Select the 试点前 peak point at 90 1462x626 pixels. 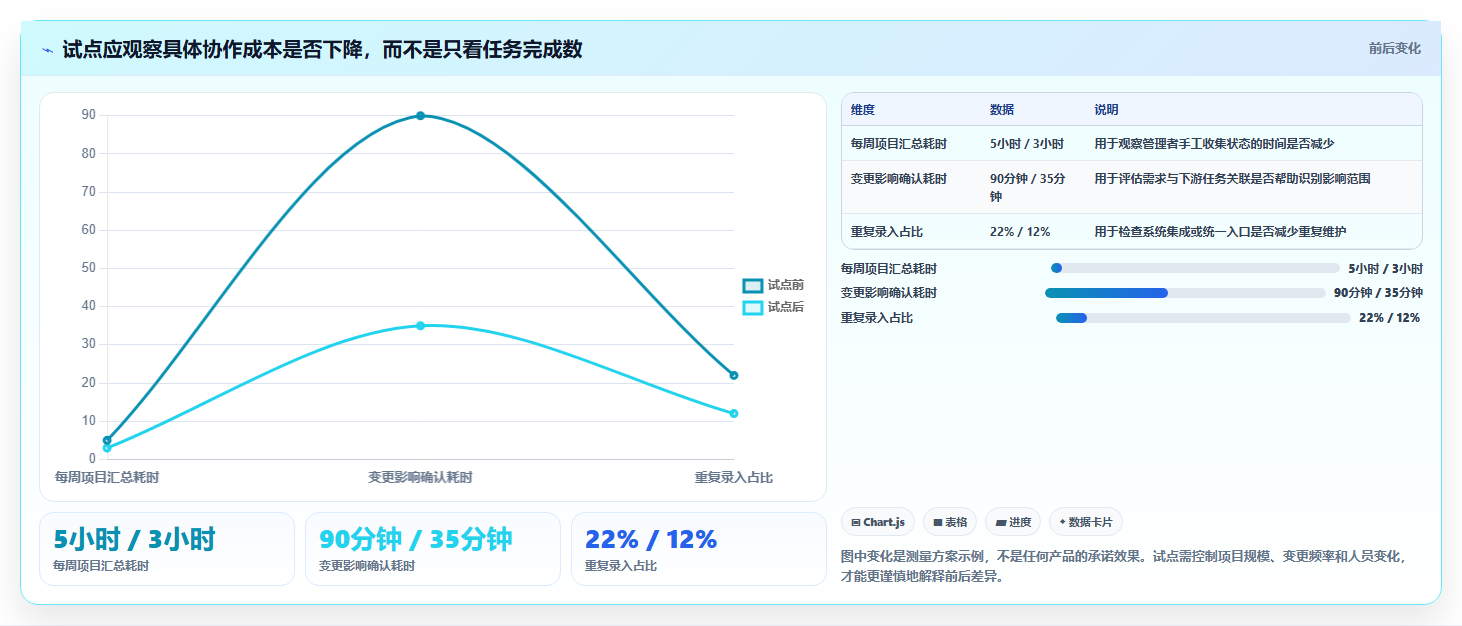click(420, 116)
